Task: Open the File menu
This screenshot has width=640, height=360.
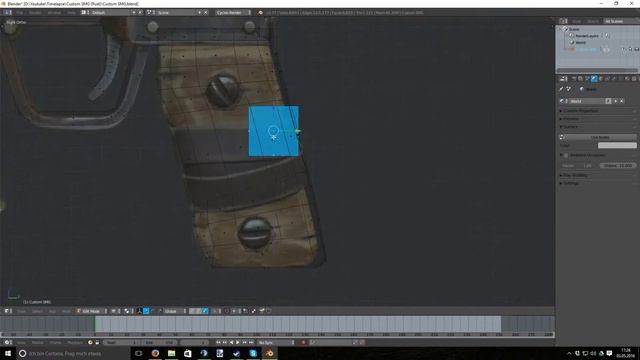Action: click(x=20, y=13)
